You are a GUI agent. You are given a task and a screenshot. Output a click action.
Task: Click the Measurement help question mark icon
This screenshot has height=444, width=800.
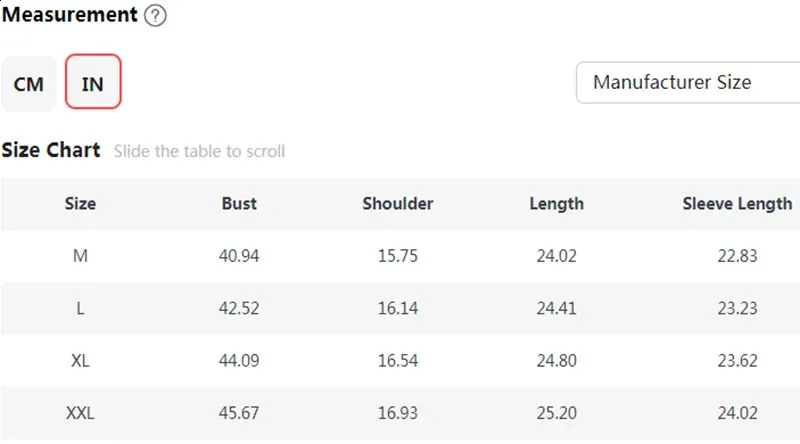click(x=155, y=15)
